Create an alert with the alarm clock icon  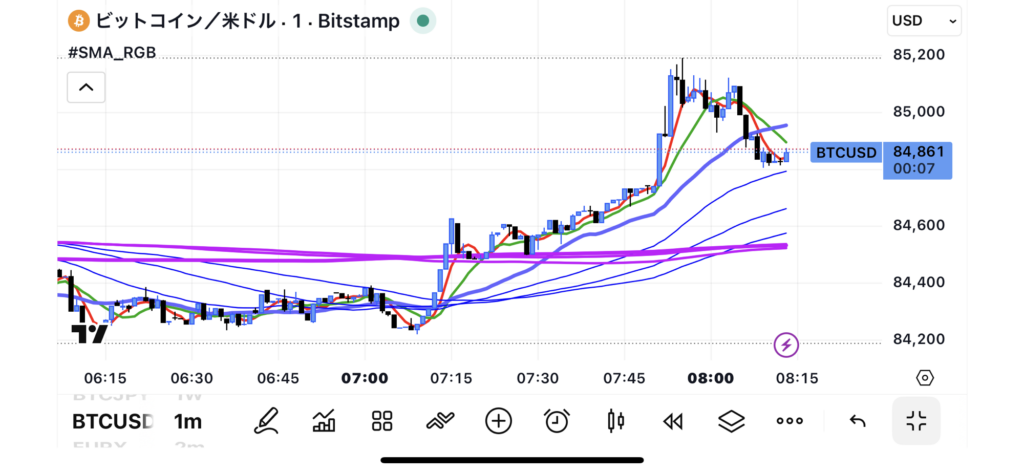(557, 421)
